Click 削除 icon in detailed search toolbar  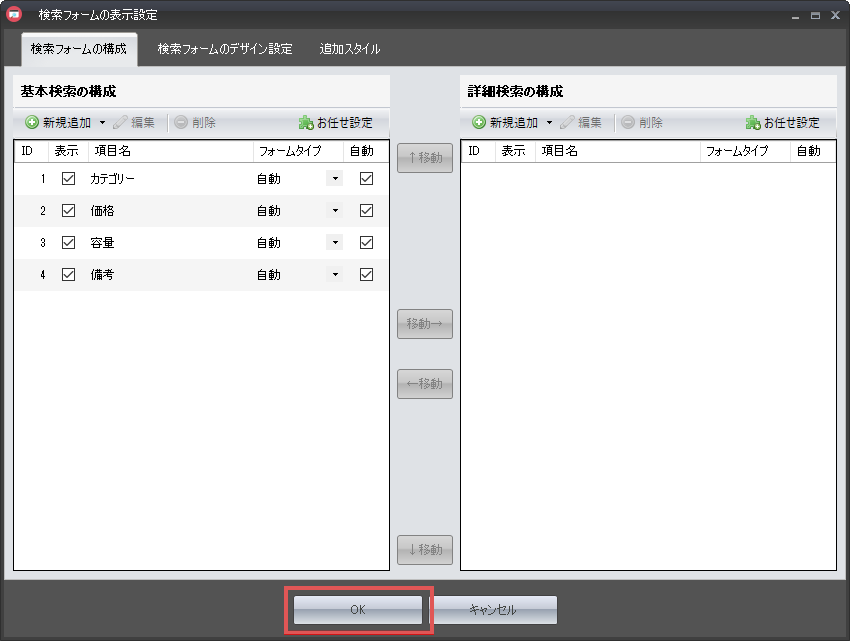tap(627, 123)
